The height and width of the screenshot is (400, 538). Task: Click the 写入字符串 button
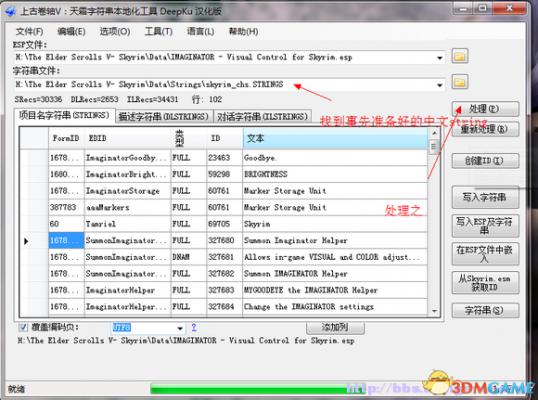[485, 197]
